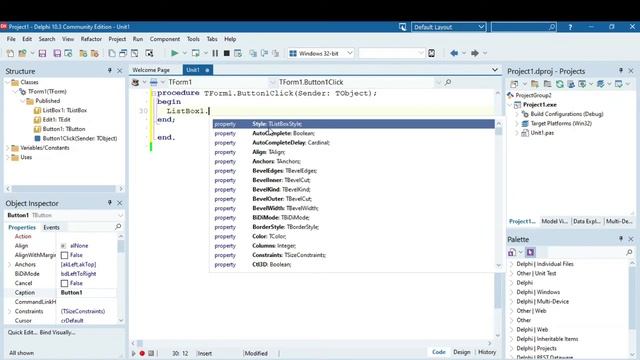Viewport: 640px width, 360px height.
Task: Pin the Structure panel
Action: 109,71
